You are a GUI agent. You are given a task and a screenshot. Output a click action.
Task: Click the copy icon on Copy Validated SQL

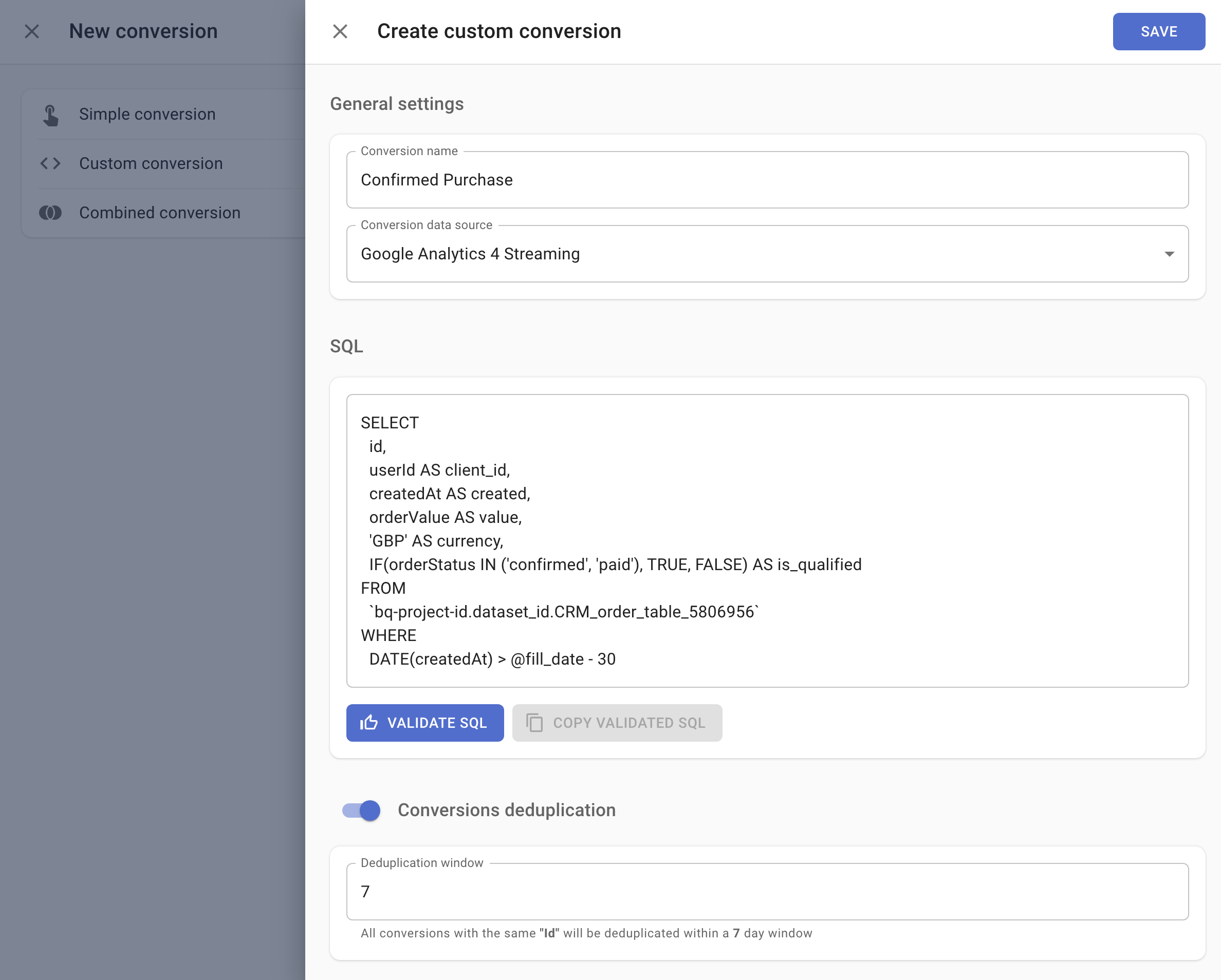coord(534,722)
